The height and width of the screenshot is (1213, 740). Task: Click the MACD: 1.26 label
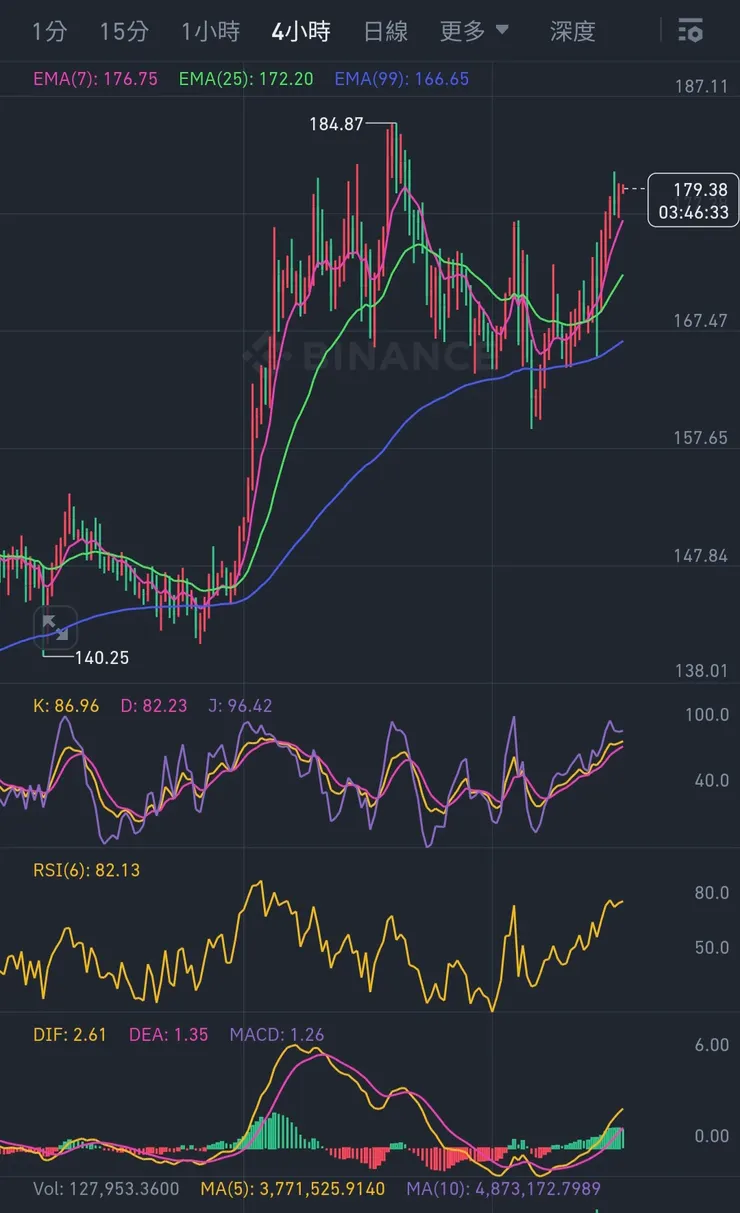[277, 1034]
